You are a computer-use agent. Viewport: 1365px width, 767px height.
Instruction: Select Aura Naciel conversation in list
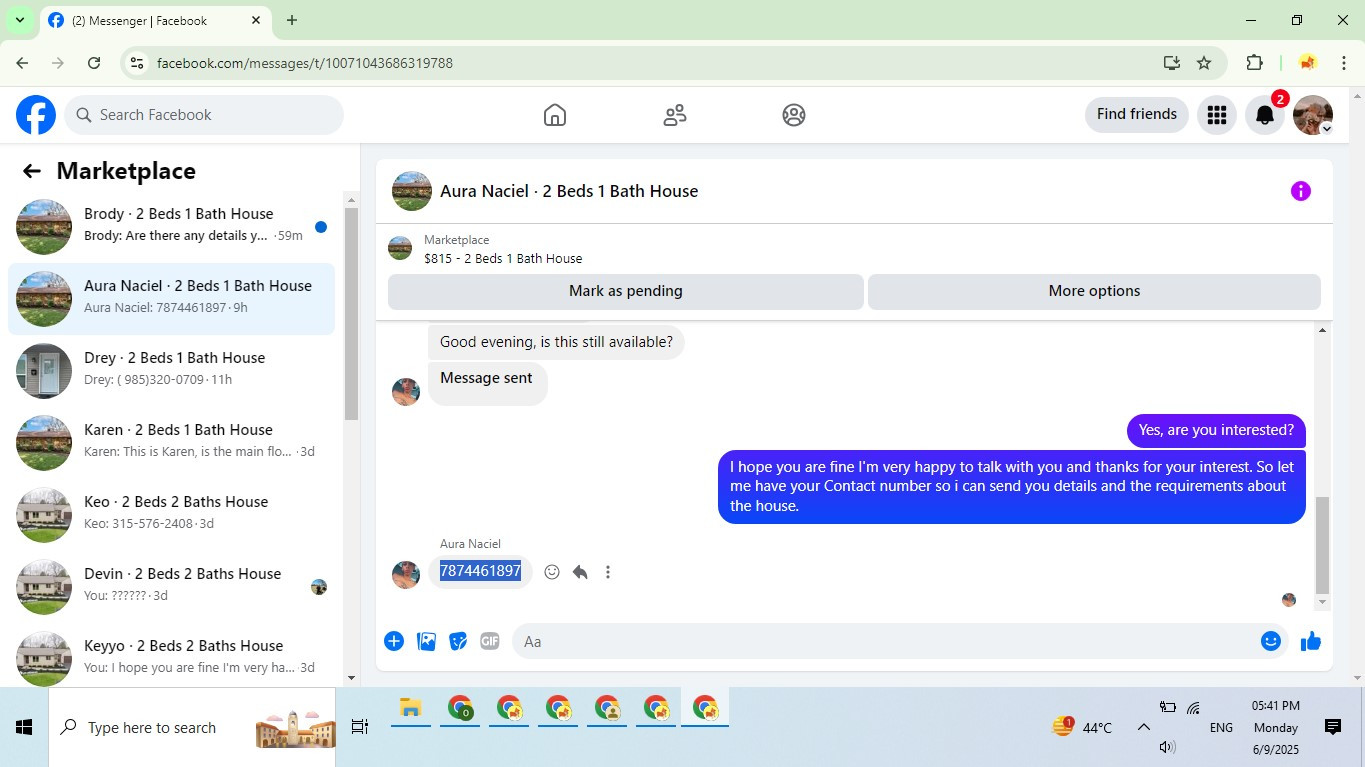coord(172,299)
